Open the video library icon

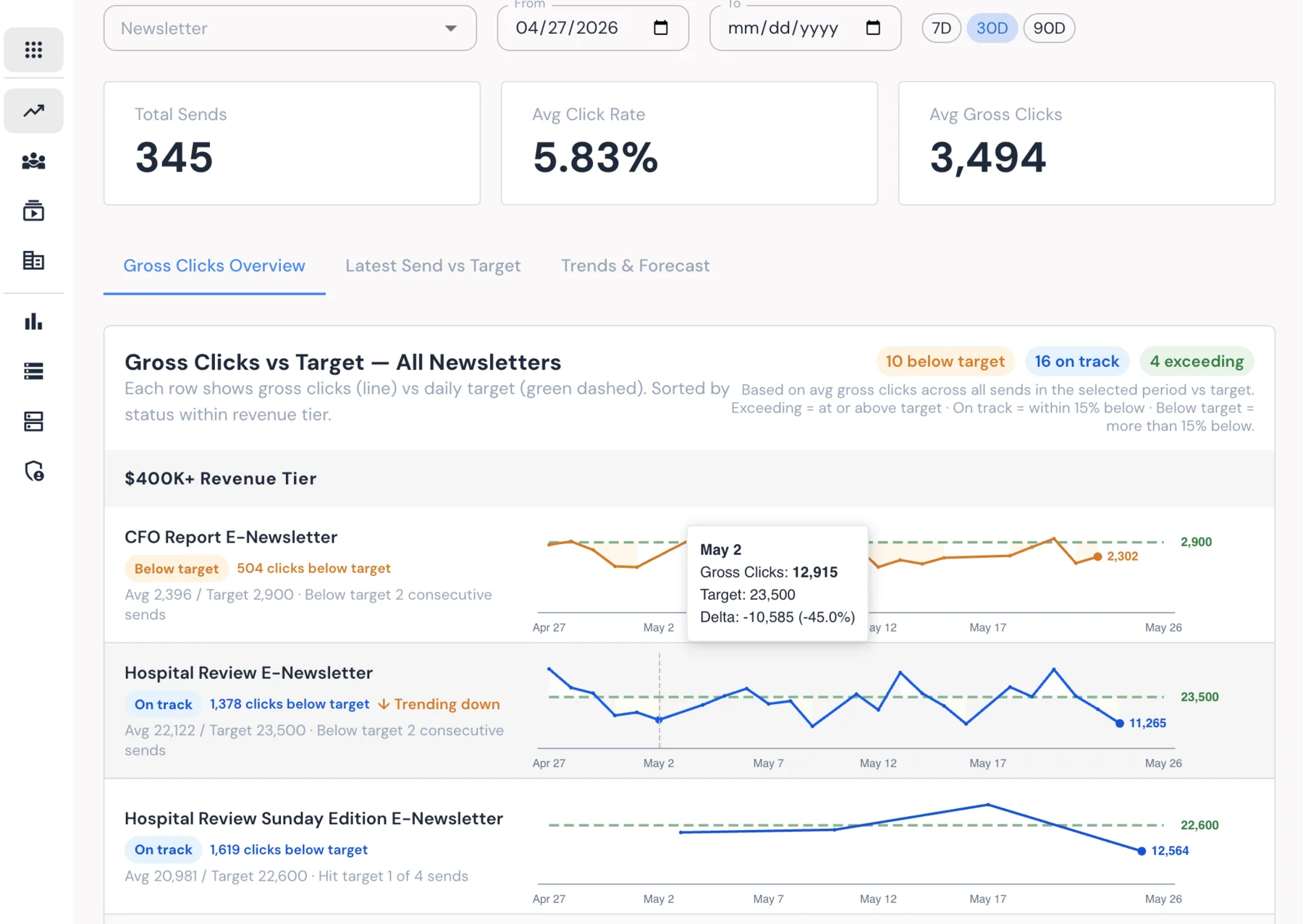pyautogui.click(x=33, y=211)
